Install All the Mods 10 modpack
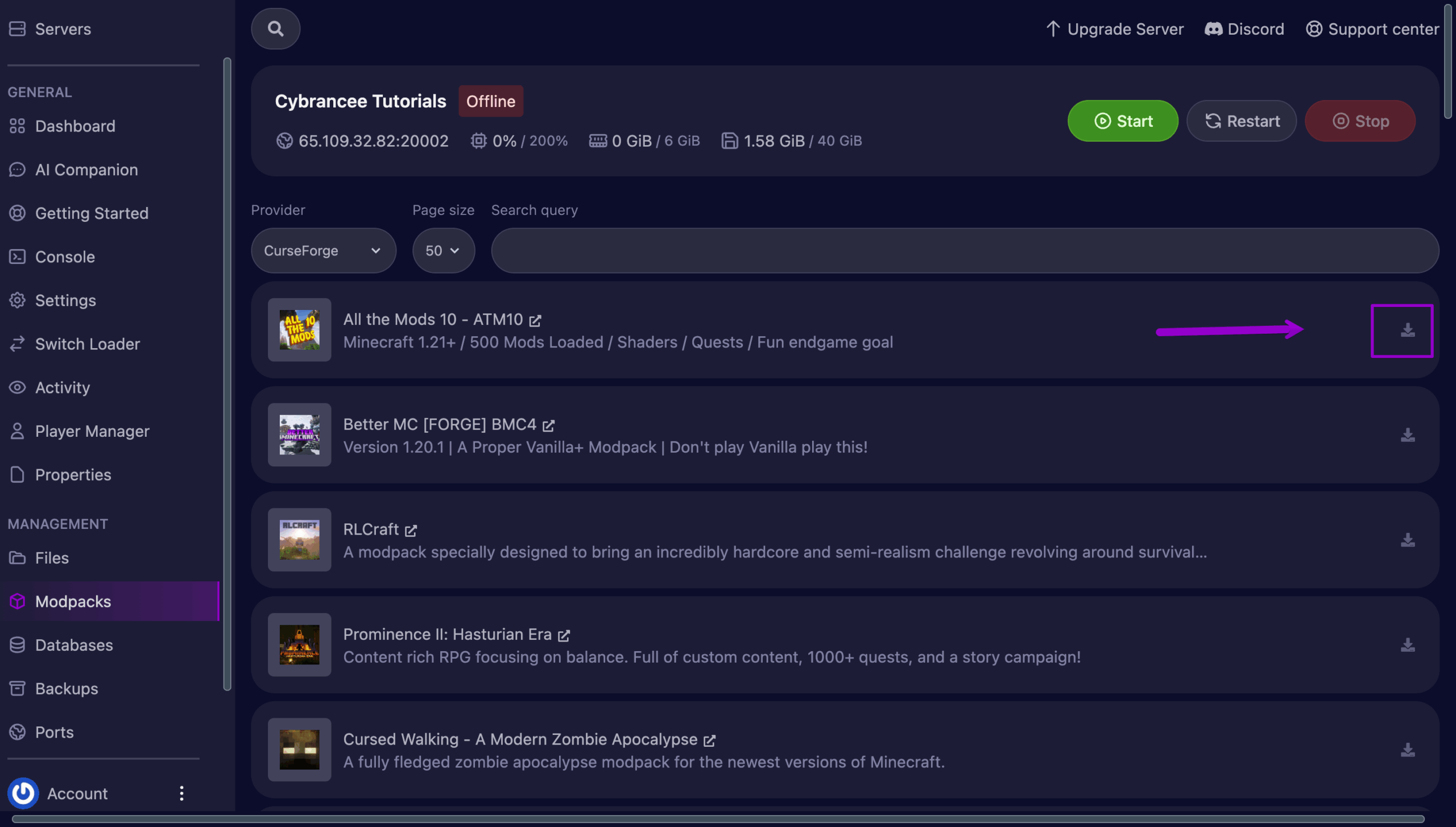Image resolution: width=1456 pixels, height=827 pixels. coord(1407,330)
